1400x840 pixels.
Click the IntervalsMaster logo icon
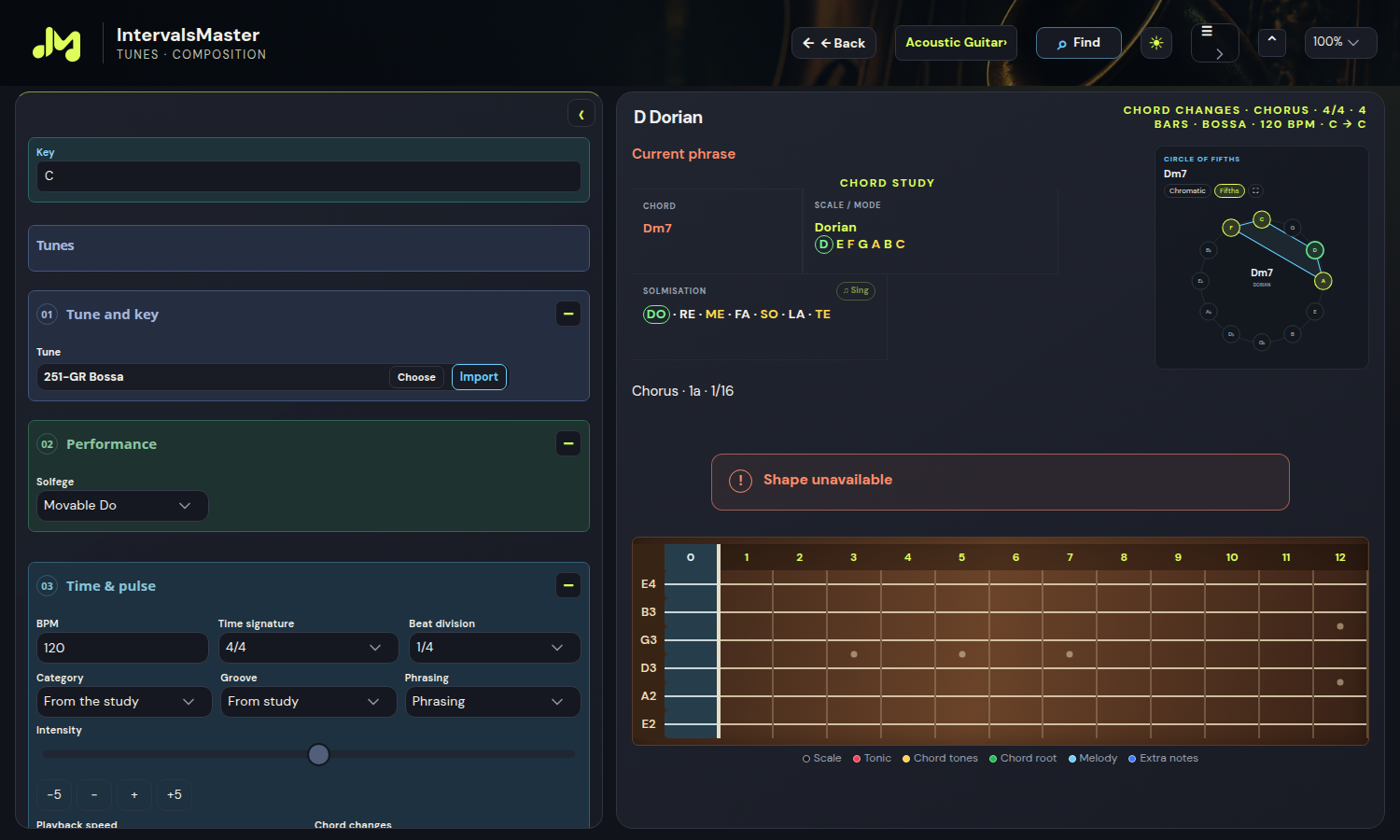[57, 43]
